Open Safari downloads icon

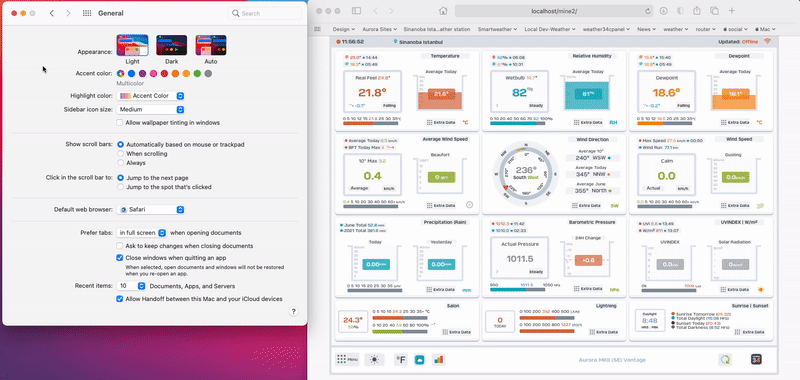(663, 11)
